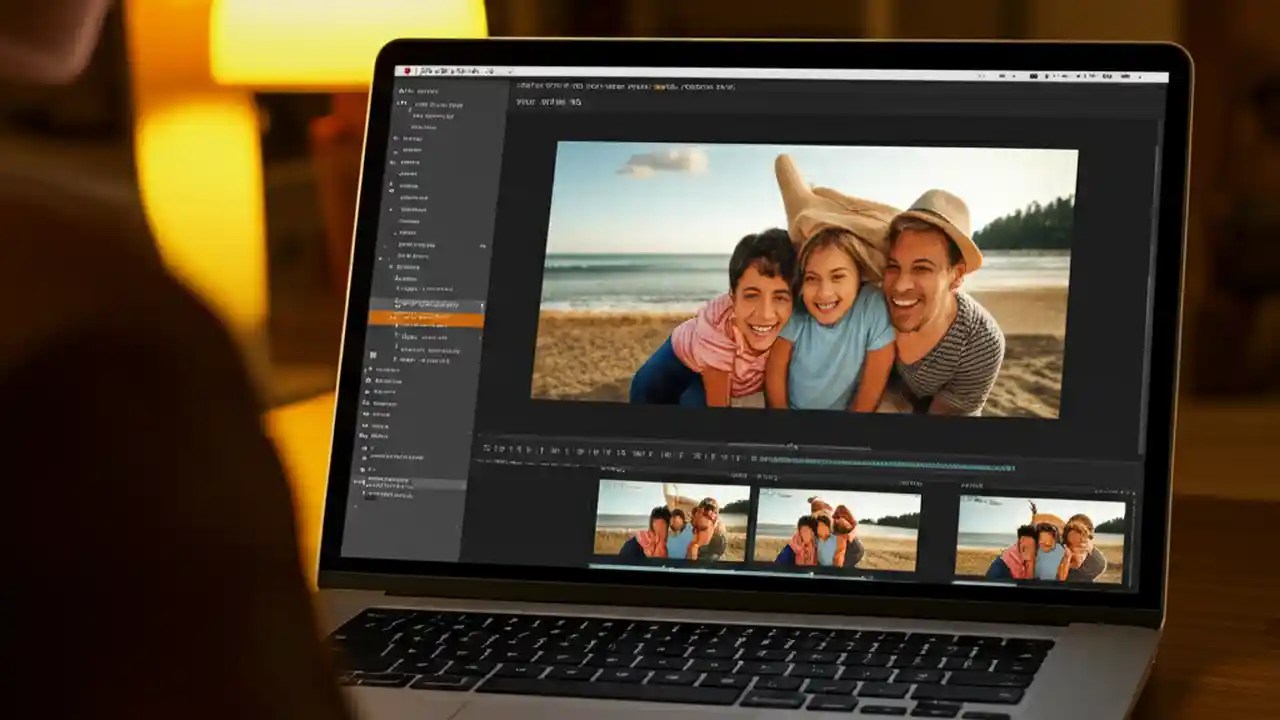Switch to the tab above the image preview
The width and height of the screenshot is (1280, 720).
540,101
